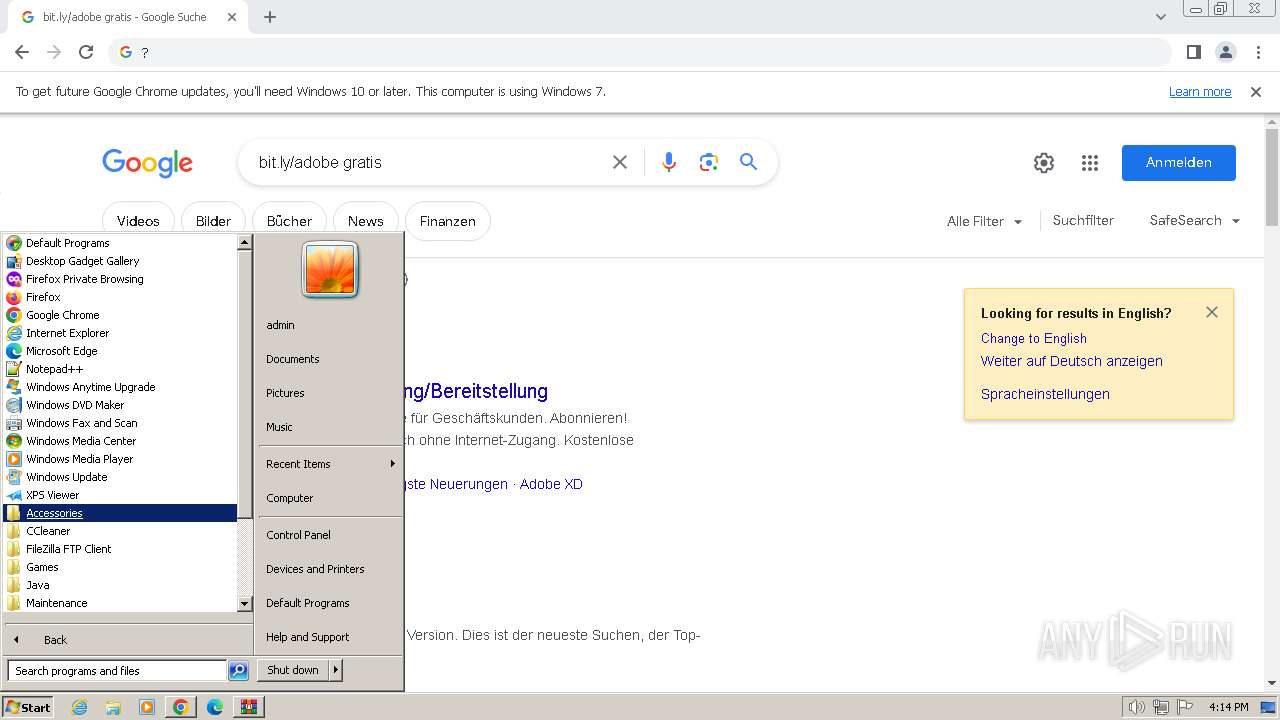Open Windows Explorer taskbar folder icon
Screen dimensions: 1280x720
pyautogui.click(x=113, y=707)
